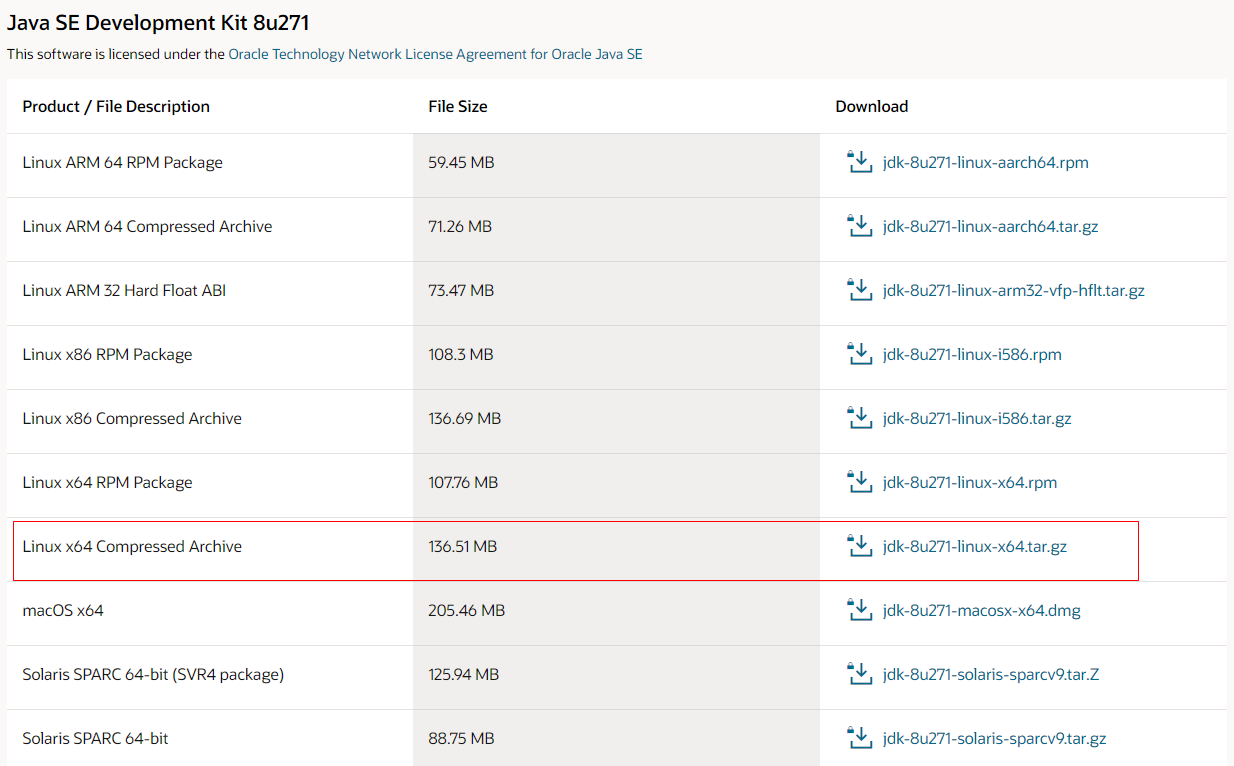Download jdk-8u271-linux-x64.rpm link
1234x766 pixels.
pyautogui.click(x=970, y=482)
